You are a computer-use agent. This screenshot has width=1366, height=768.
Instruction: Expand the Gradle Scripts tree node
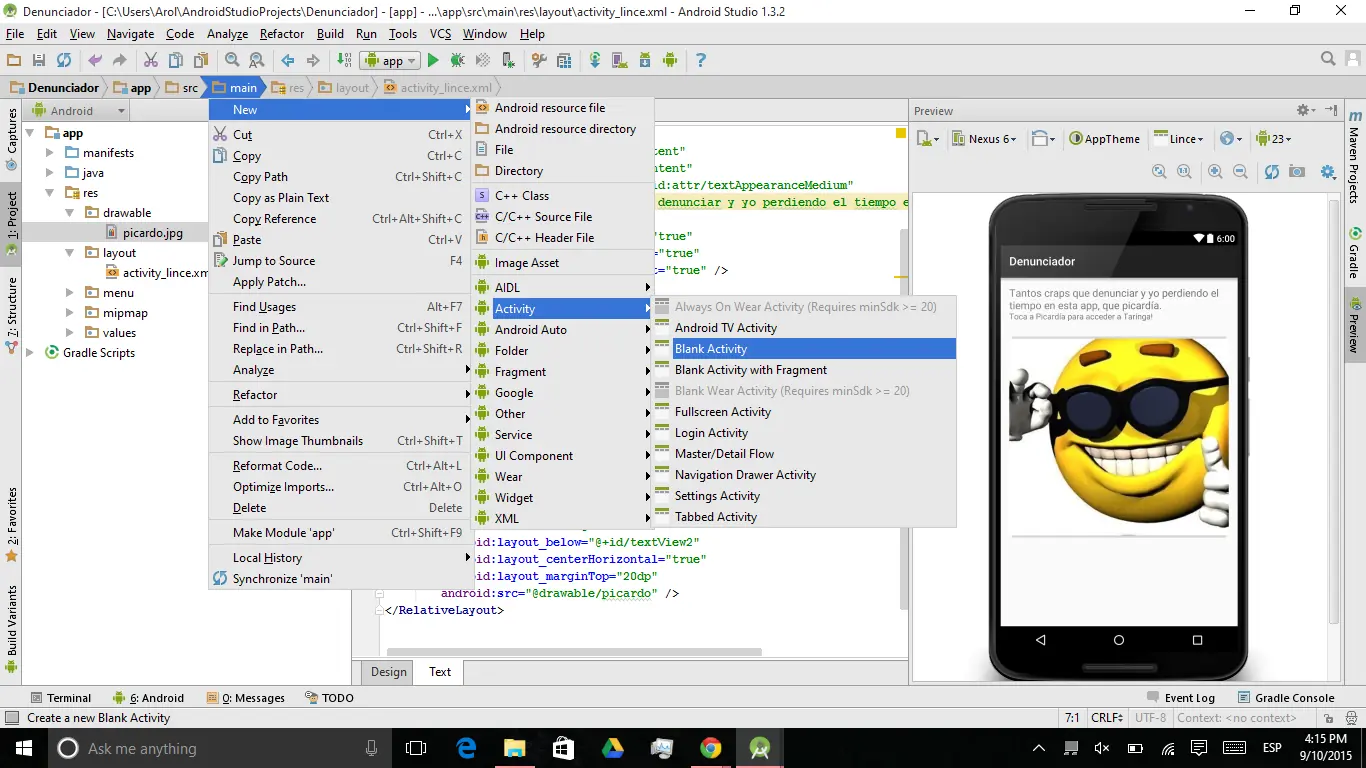pyautogui.click(x=31, y=353)
